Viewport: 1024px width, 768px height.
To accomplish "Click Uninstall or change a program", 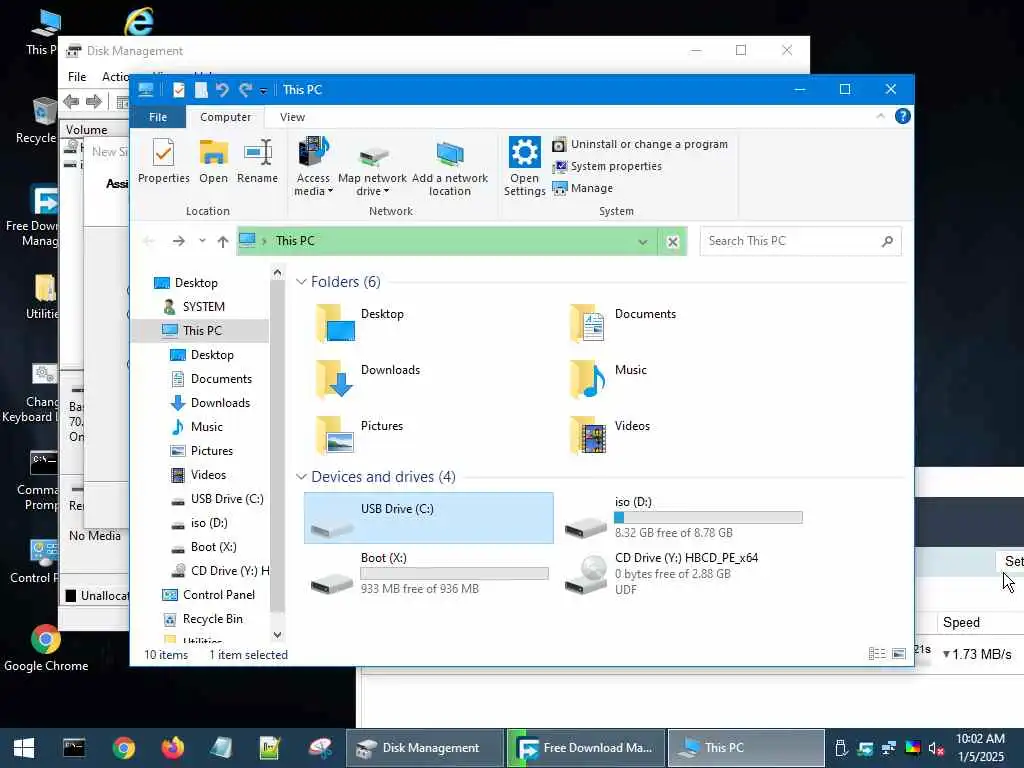I will click(x=640, y=144).
